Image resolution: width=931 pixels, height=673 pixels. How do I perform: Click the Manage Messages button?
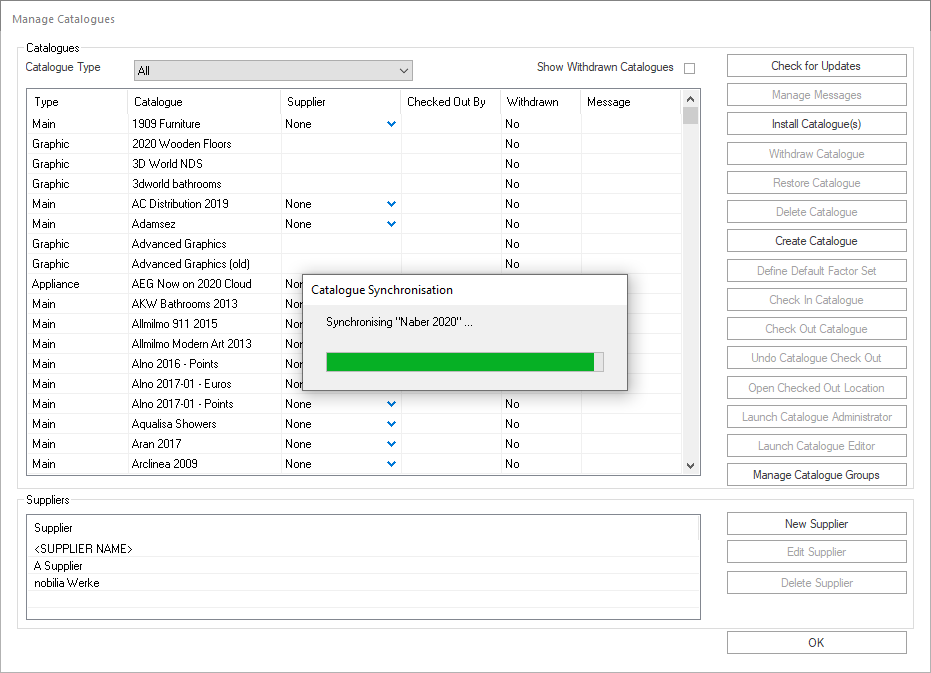[x=816, y=95]
